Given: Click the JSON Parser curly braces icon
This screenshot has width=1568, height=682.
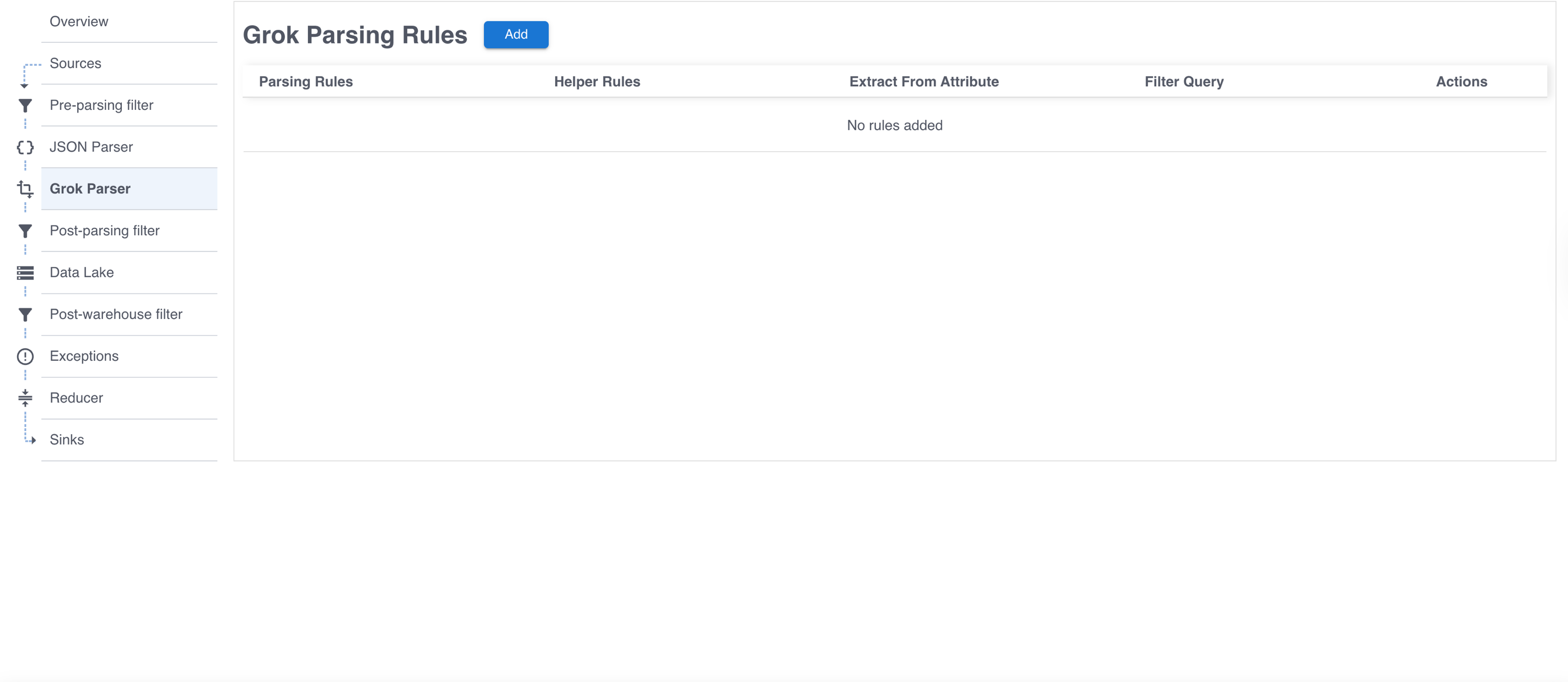Looking at the screenshot, I should (25, 147).
